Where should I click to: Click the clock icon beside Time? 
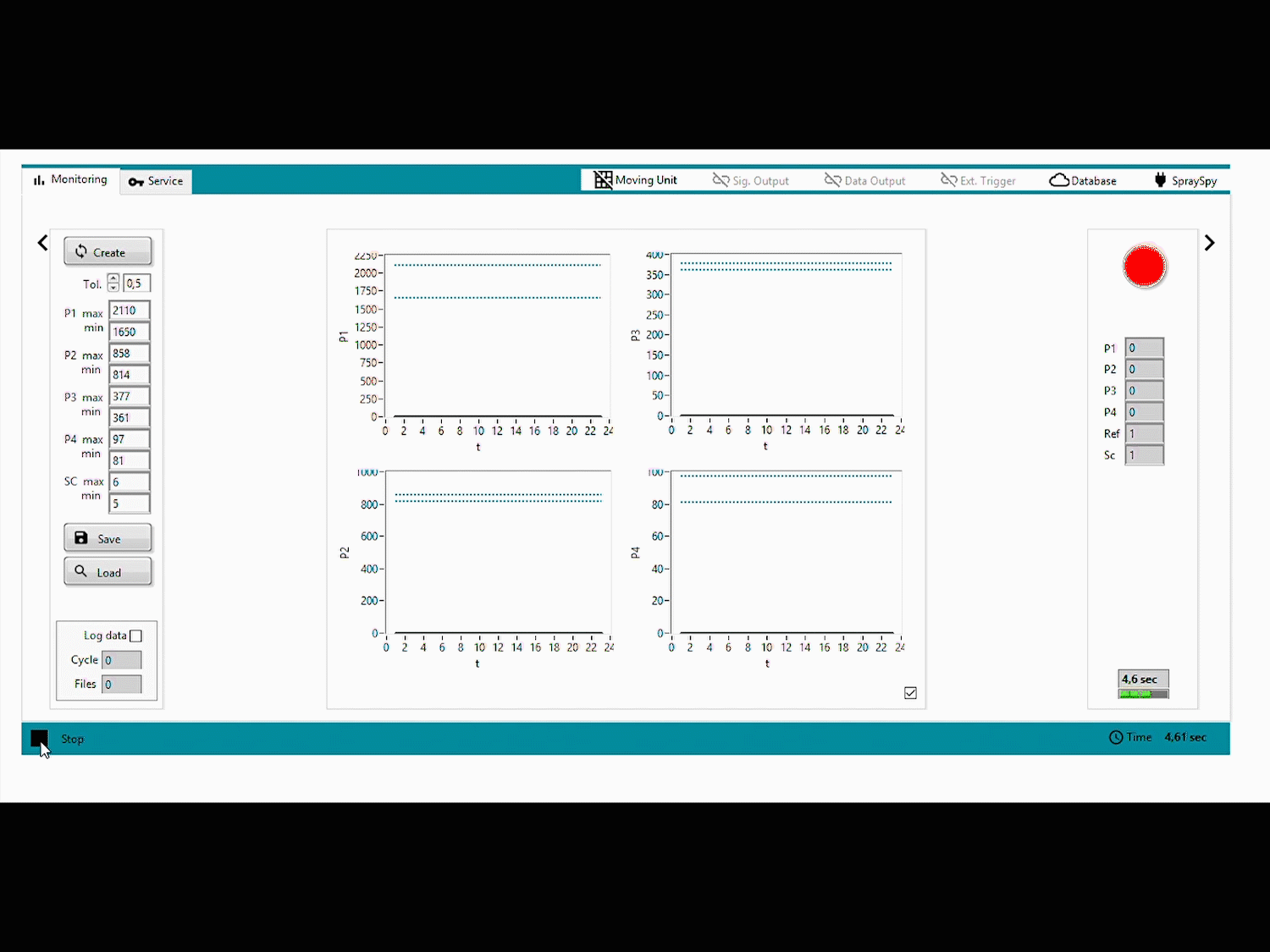tap(1116, 737)
